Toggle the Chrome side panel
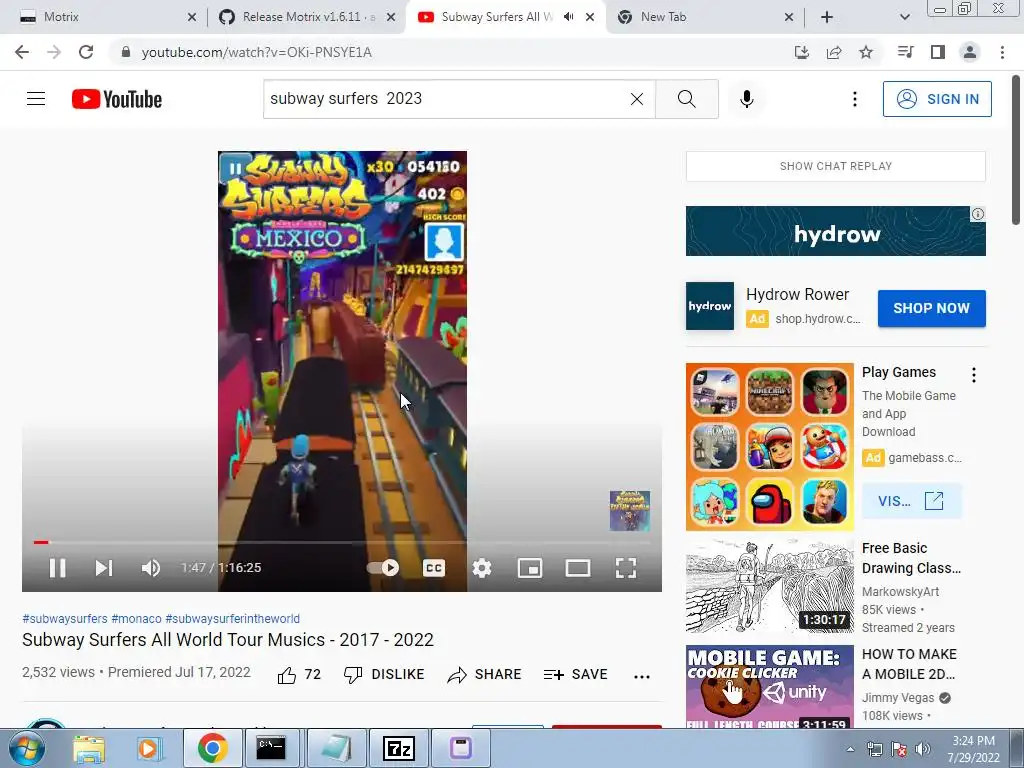The width and height of the screenshot is (1024, 768). tap(938, 52)
